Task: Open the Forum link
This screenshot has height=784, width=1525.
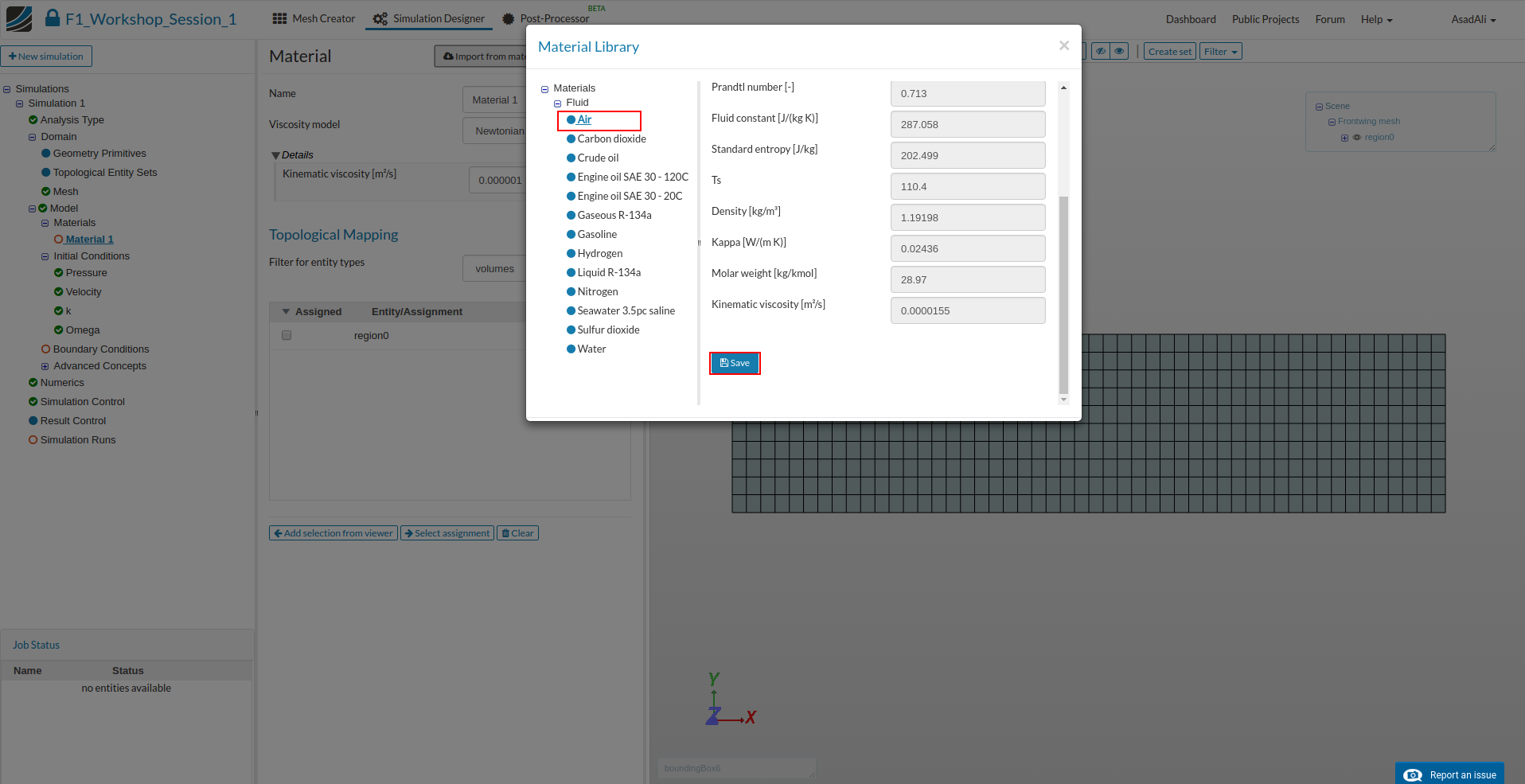Action: [x=1330, y=19]
